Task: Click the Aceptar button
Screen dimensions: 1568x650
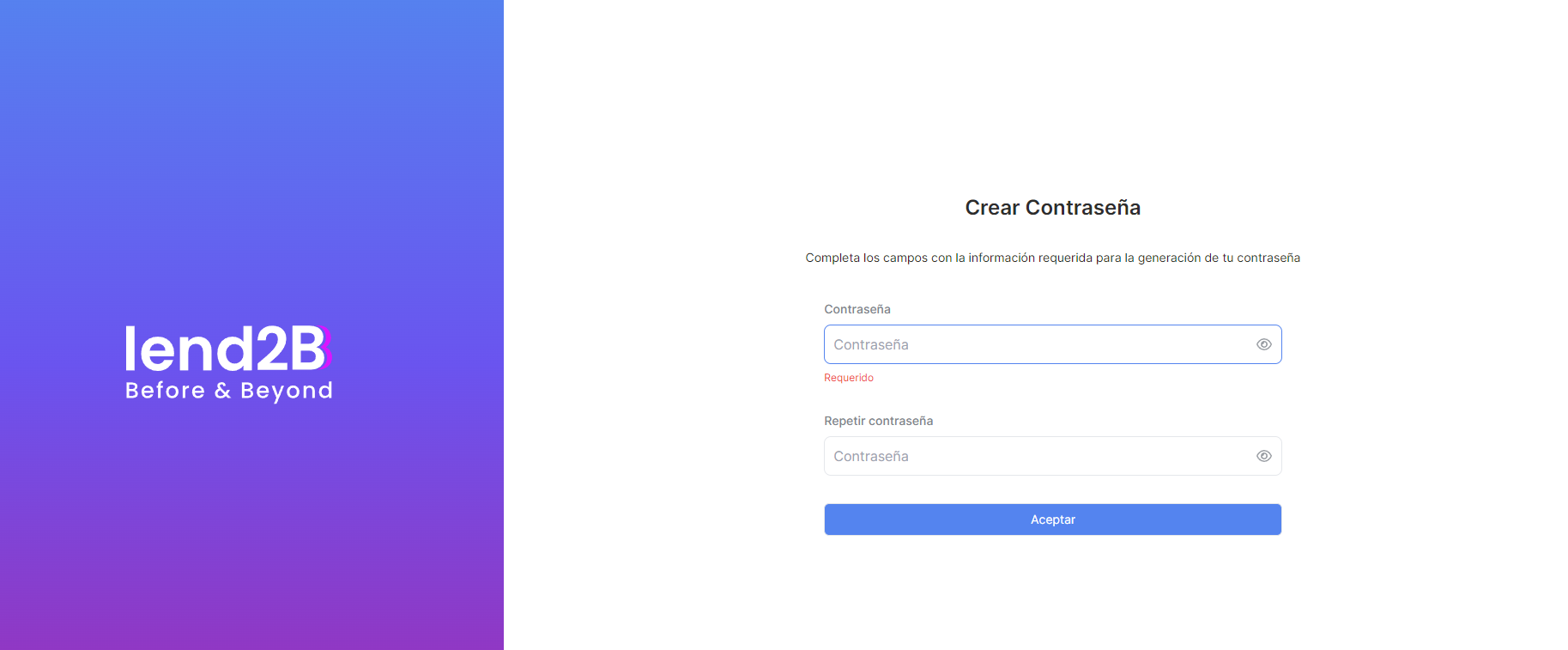Action: (1052, 519)
